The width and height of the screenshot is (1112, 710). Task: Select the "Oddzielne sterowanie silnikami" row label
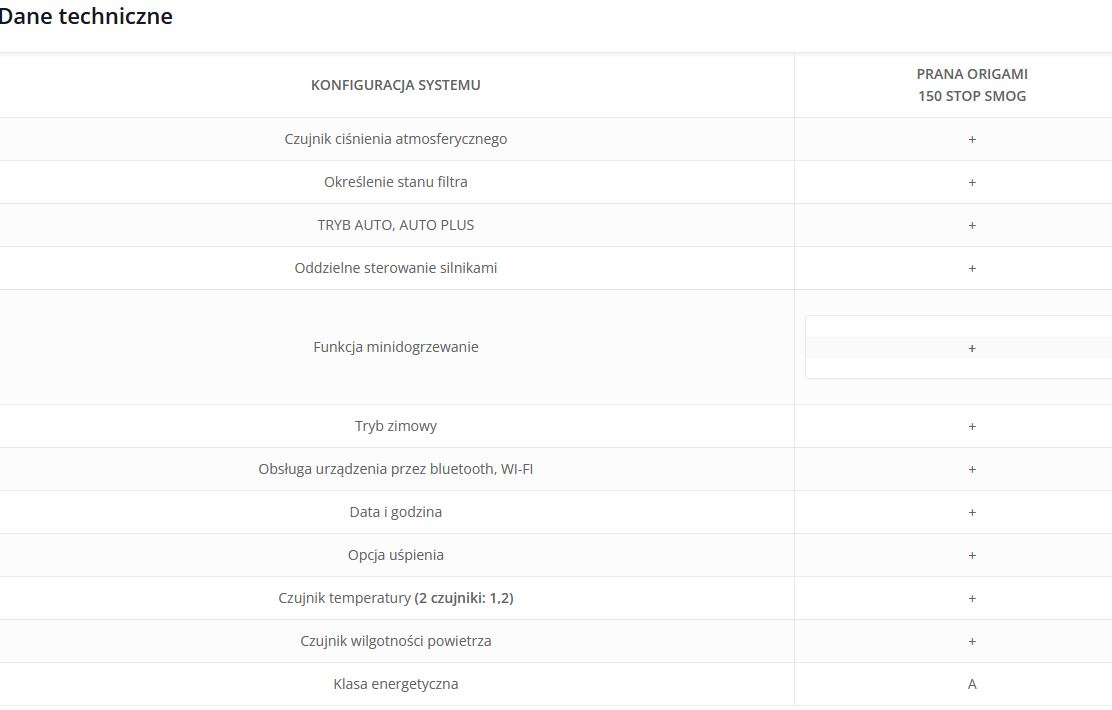coord(396,268)
